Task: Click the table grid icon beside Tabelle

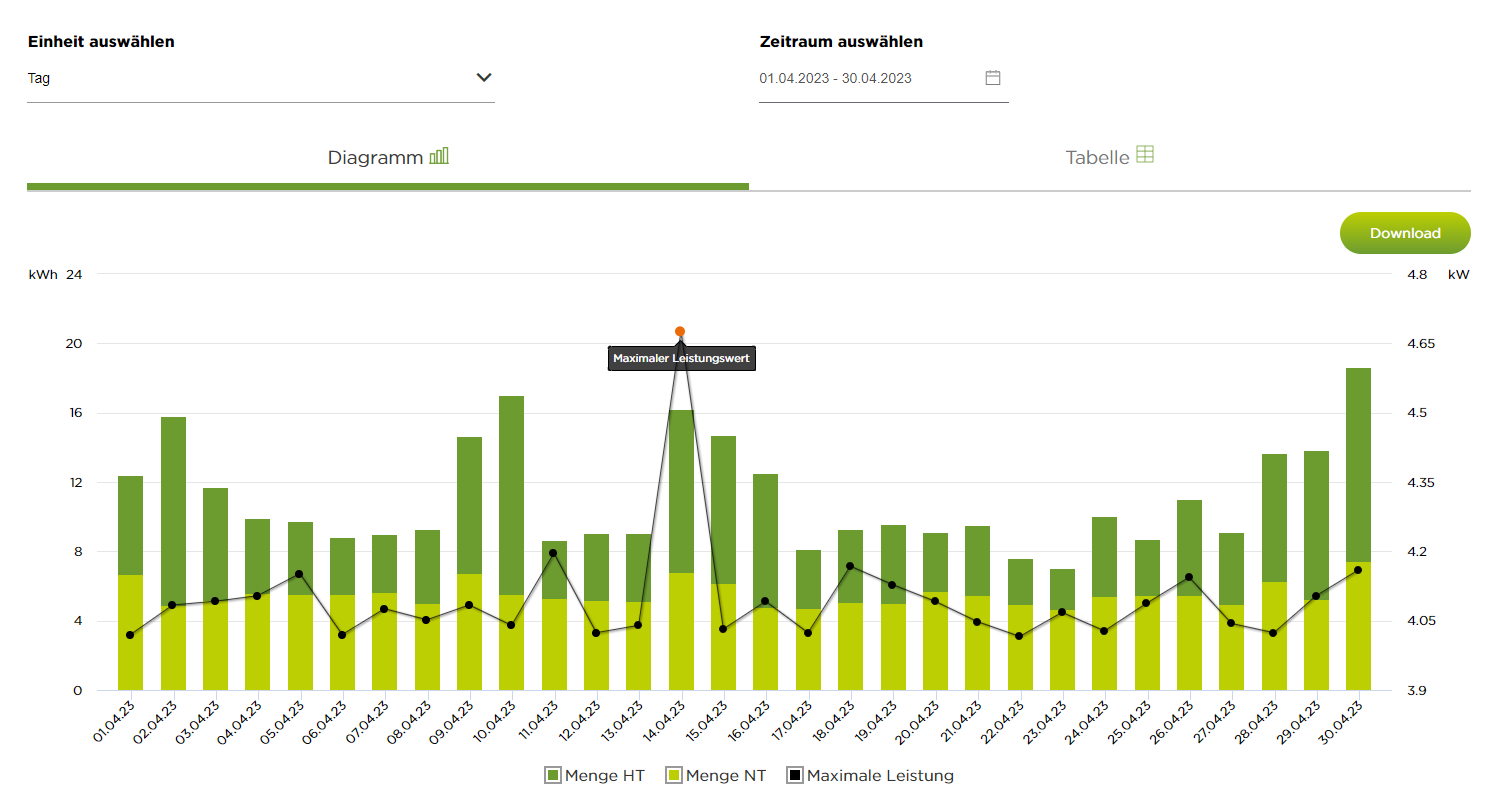Action: (x=1145, y=155)
